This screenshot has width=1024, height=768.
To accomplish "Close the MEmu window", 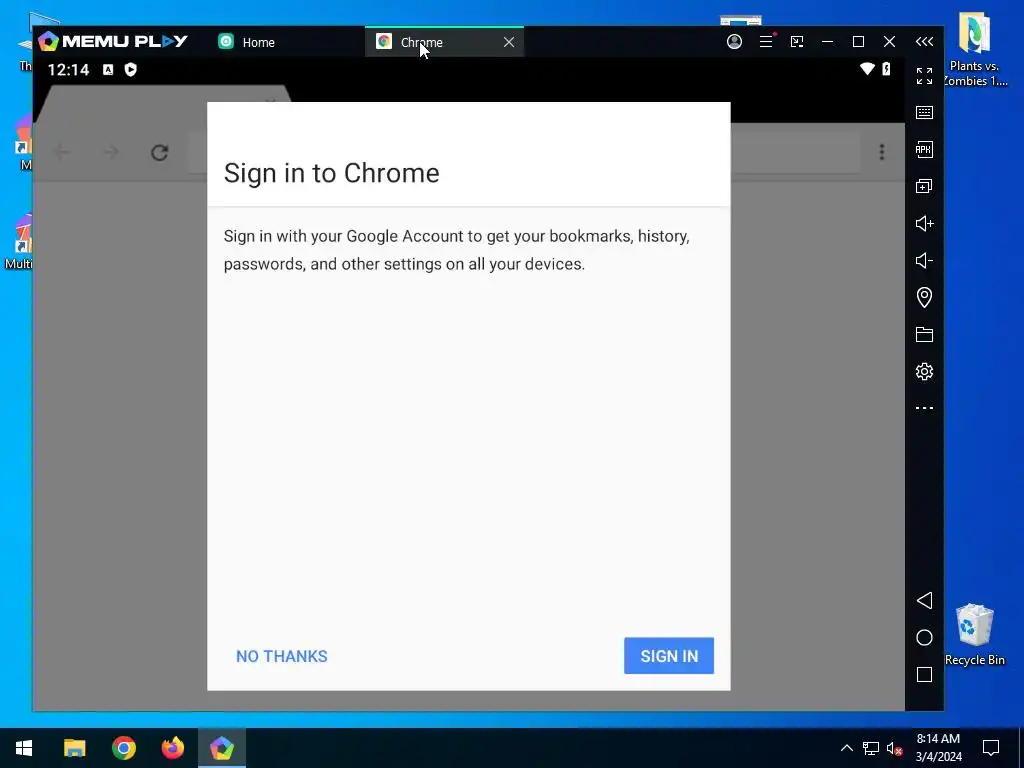I will (889, 42).
